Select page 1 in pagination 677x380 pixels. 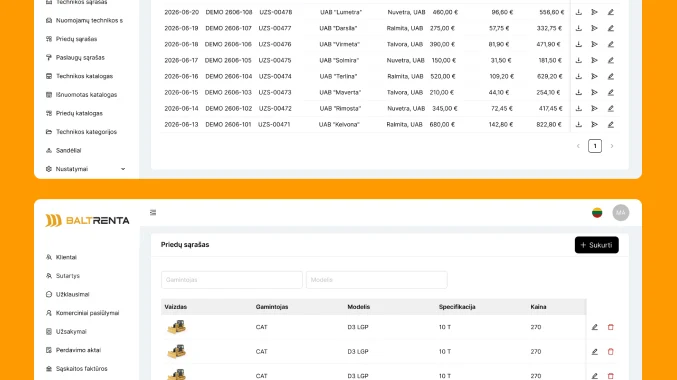(x=595, y=146)
